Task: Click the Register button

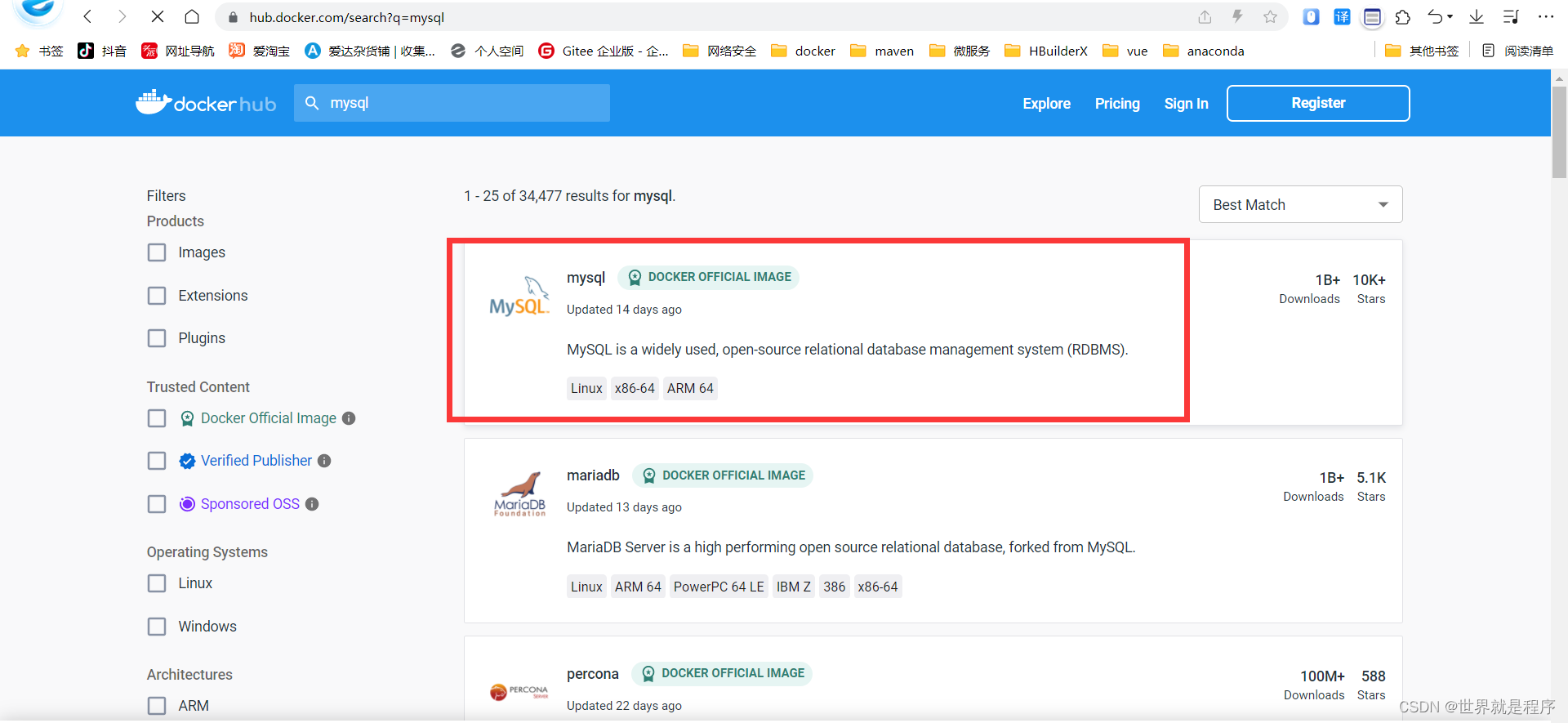Action: (1318, 103)
